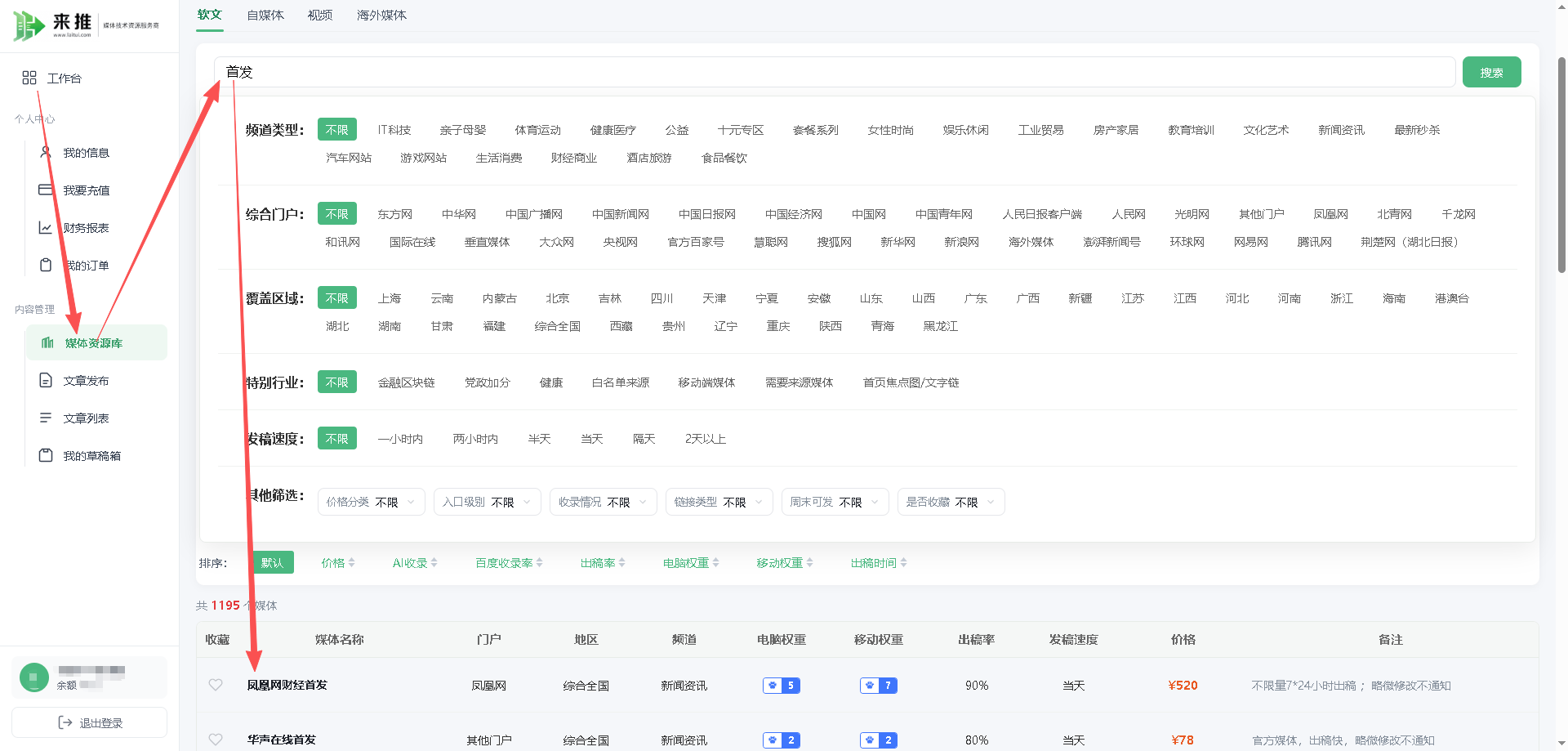Open the 收录情况 dropdown
This screenshot has height=751, width=1568.
604,502
